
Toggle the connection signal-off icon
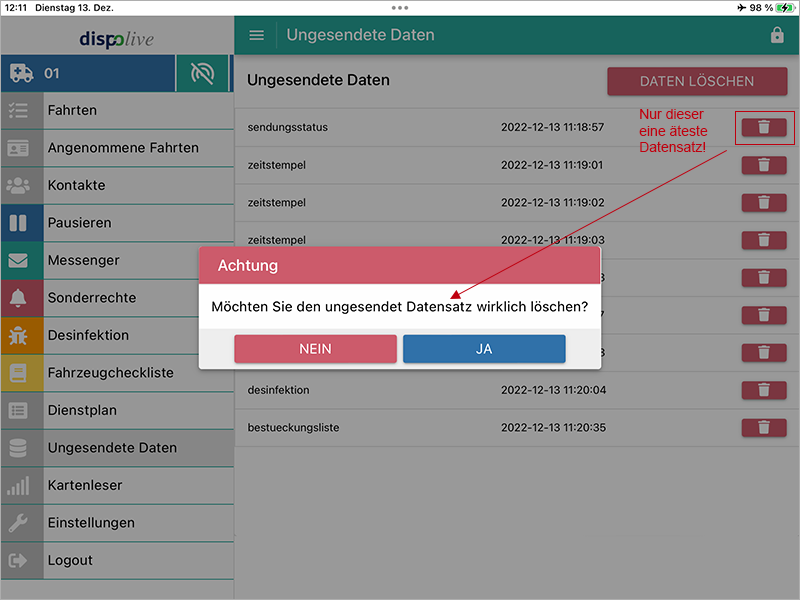point(202,73)
